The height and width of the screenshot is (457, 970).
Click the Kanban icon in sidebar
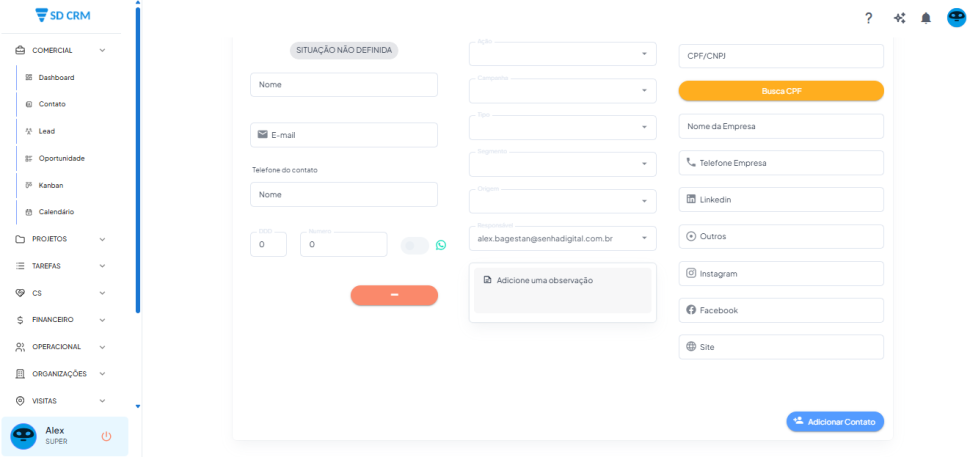click(x=29, y=185)
